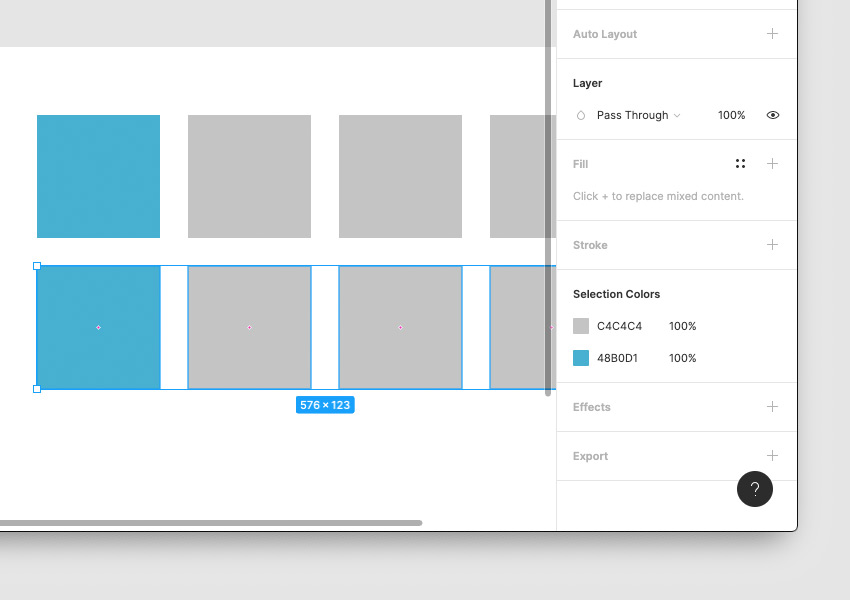Select third gray square in bottom row

[400, 327]
